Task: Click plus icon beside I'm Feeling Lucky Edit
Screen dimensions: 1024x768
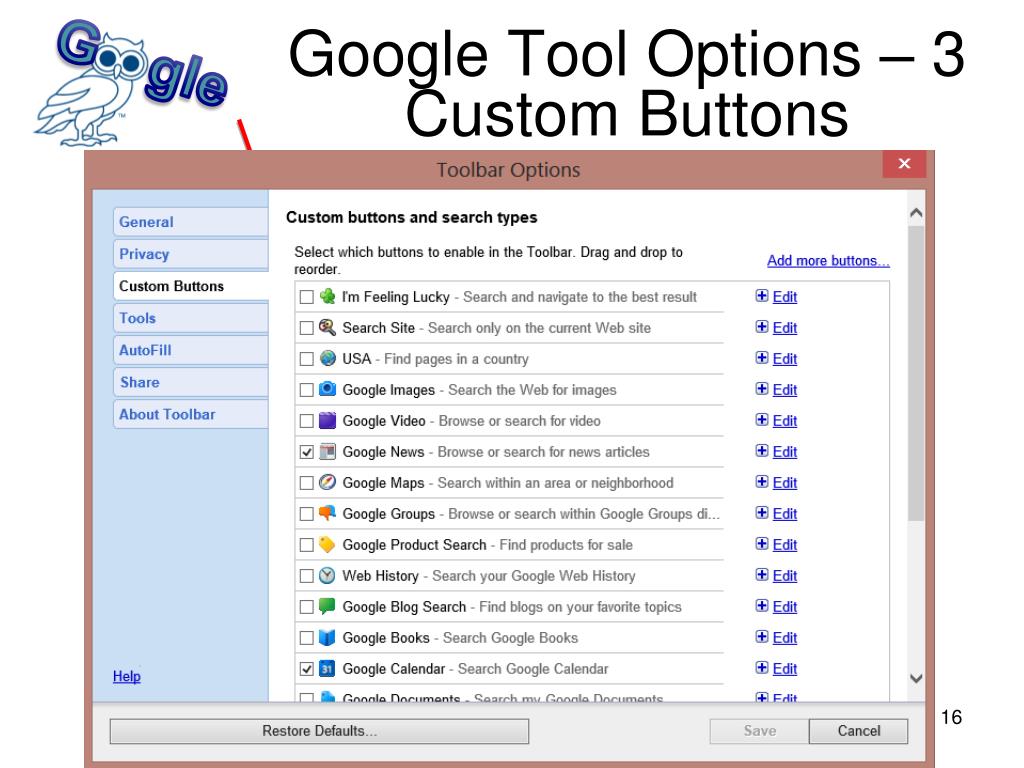Action: pyautogui.click(x=761, y=296)
